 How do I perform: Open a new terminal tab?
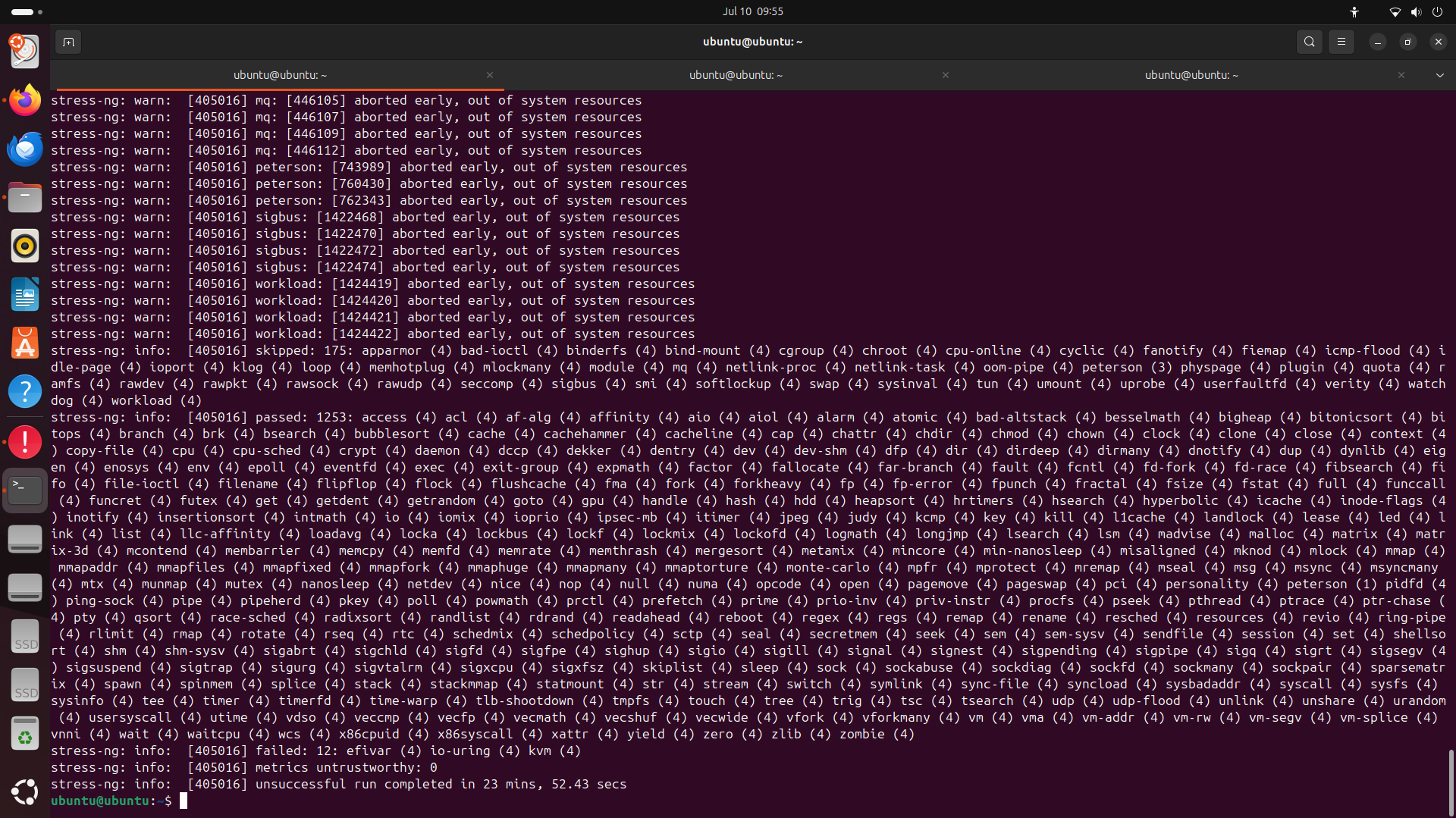click(68, 42)
